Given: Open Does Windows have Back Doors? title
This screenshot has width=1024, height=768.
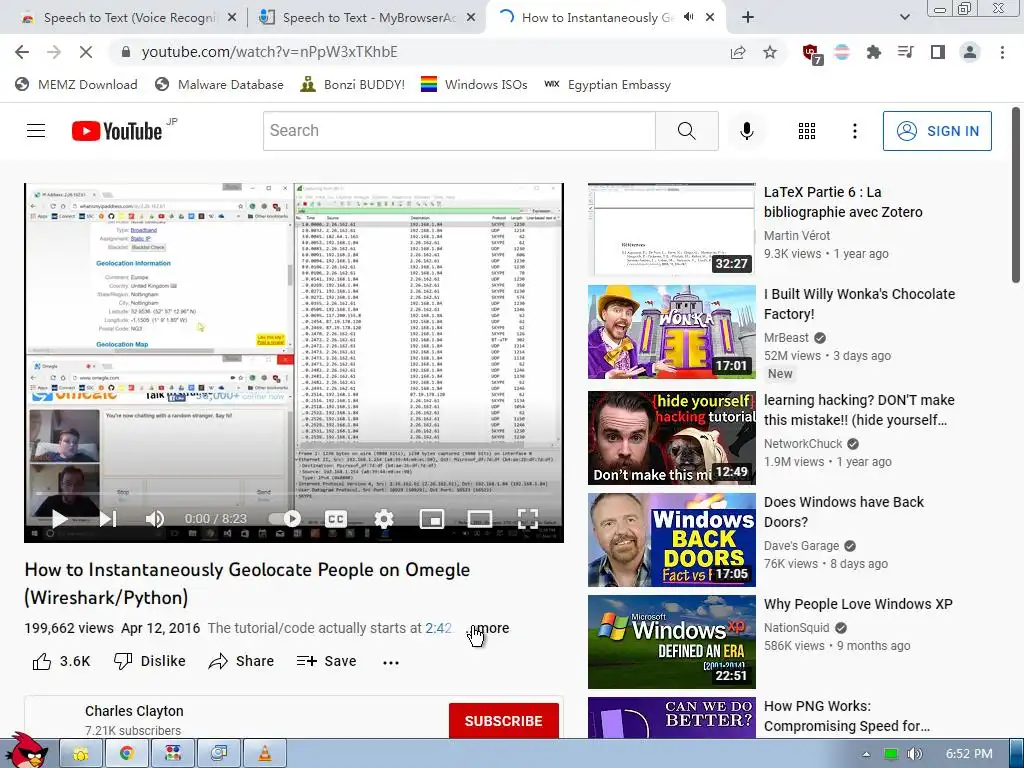Looking at the screenshot, I should tap(844, 512).
